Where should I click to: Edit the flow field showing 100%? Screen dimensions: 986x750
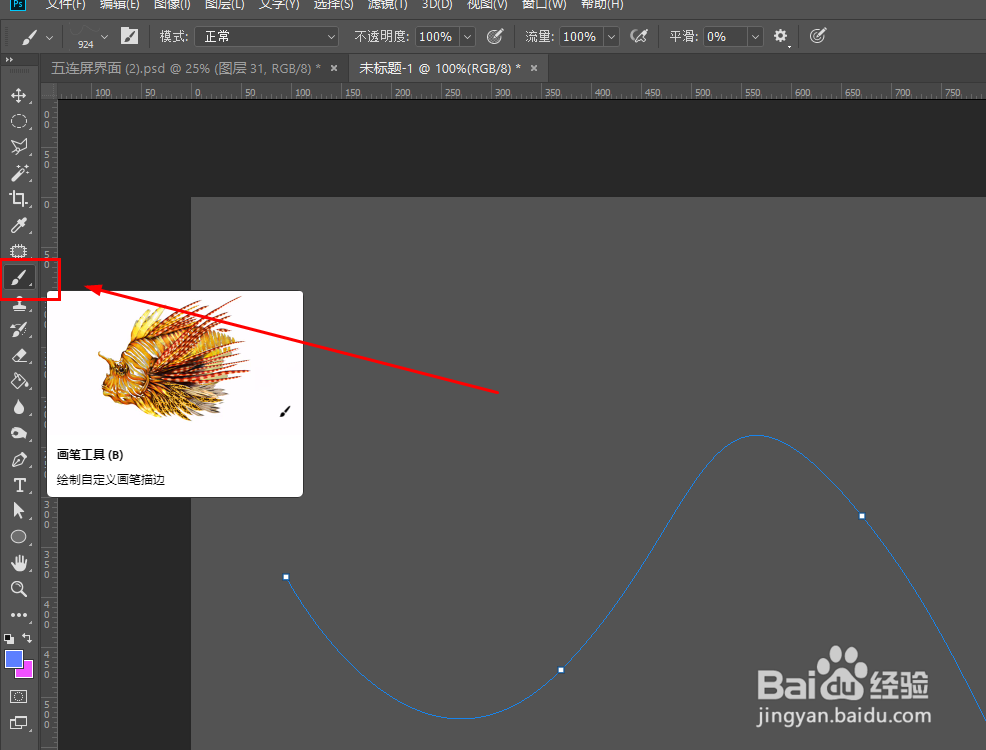point(580,36)
